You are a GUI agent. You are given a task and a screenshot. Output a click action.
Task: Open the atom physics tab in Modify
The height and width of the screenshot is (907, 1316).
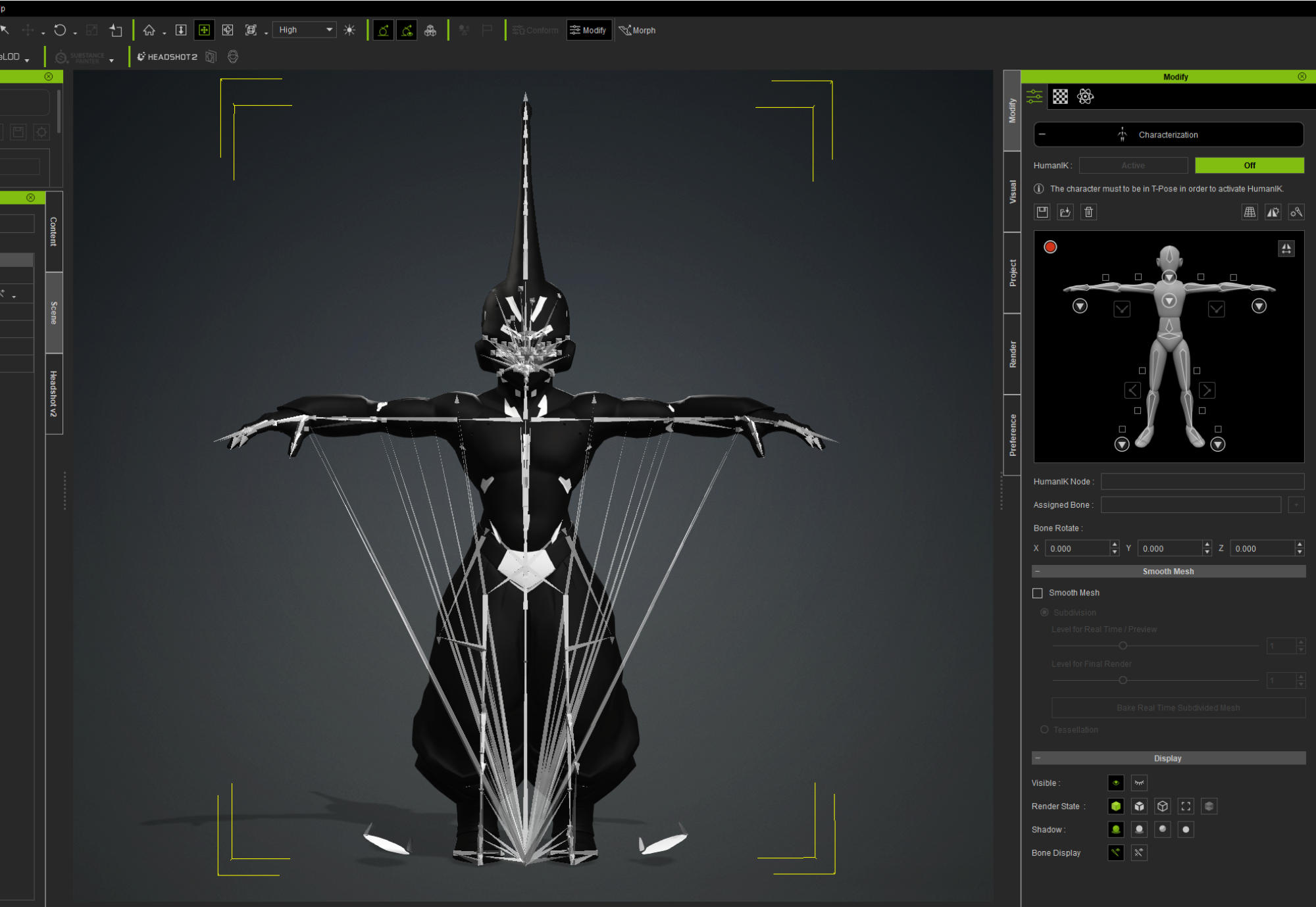pos(1085,97)
